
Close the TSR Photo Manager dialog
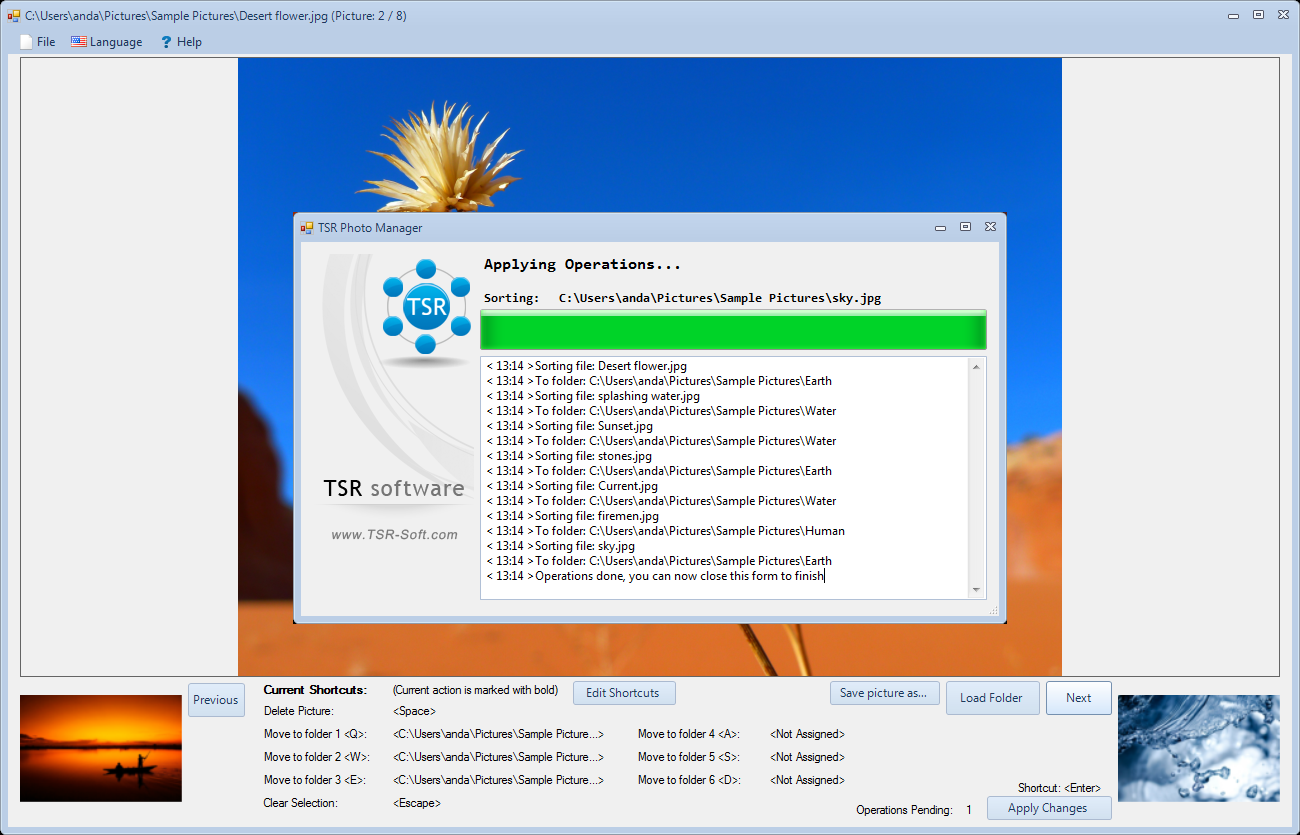tap(990, 227)
